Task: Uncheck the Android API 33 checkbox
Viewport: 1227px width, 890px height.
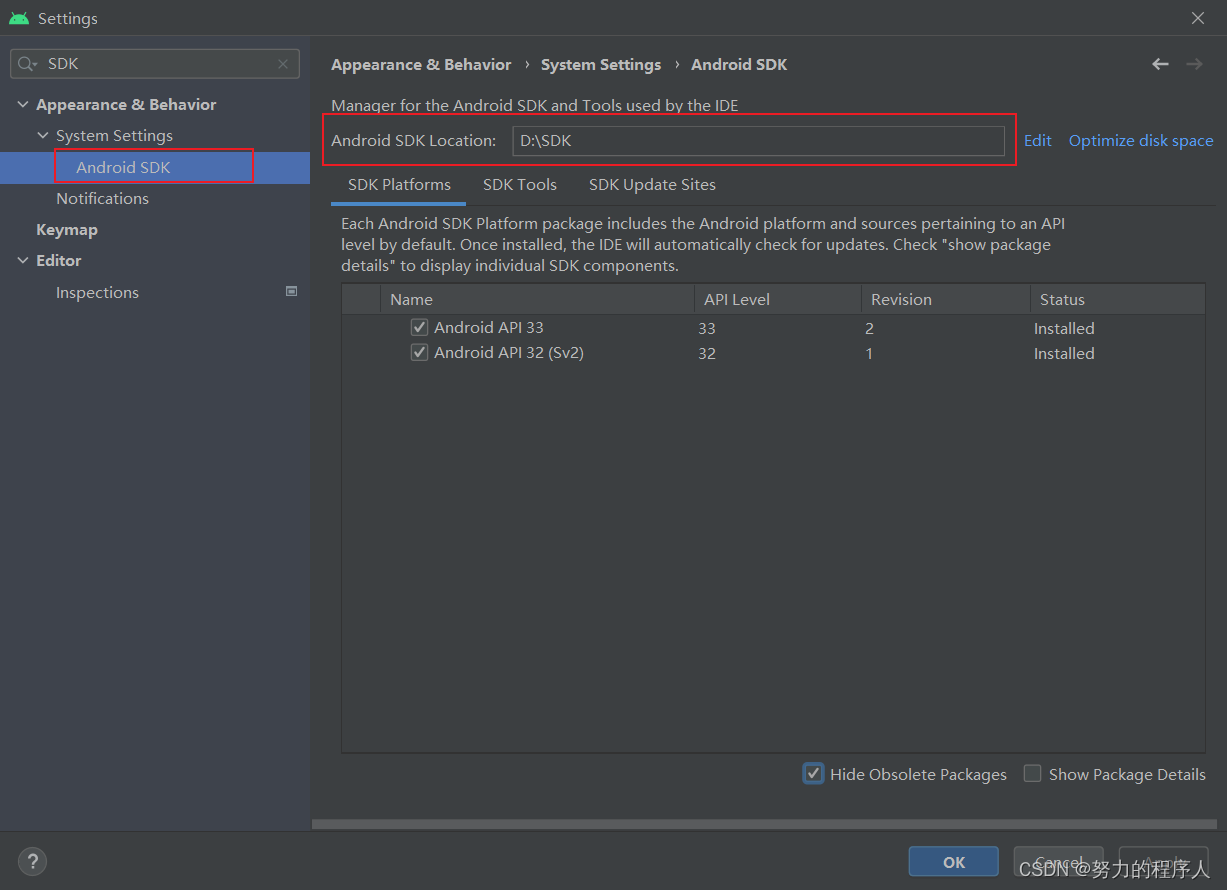Action: coord(420,327)
